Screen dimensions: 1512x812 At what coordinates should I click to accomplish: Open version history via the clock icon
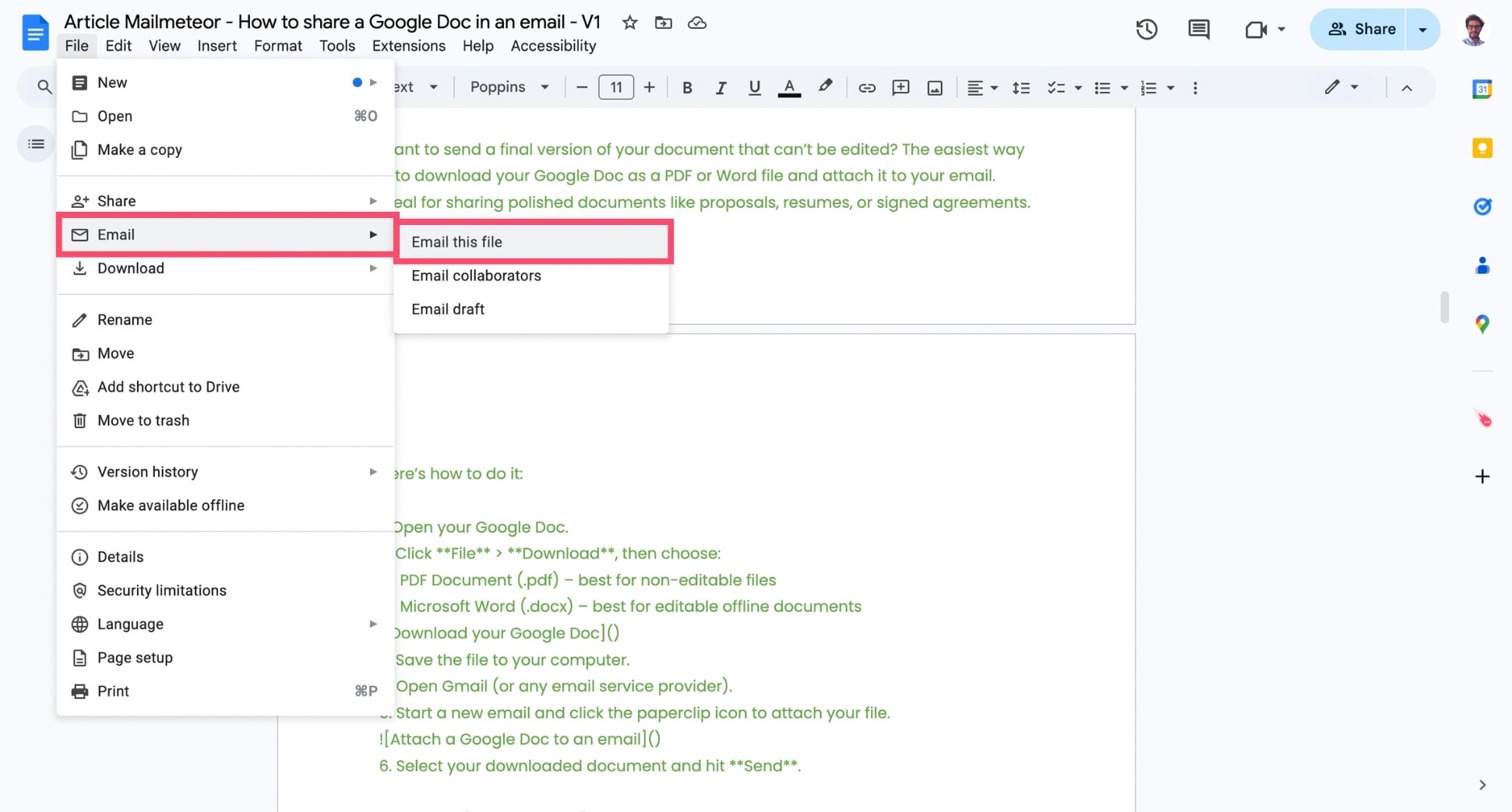coord(1146,29)
